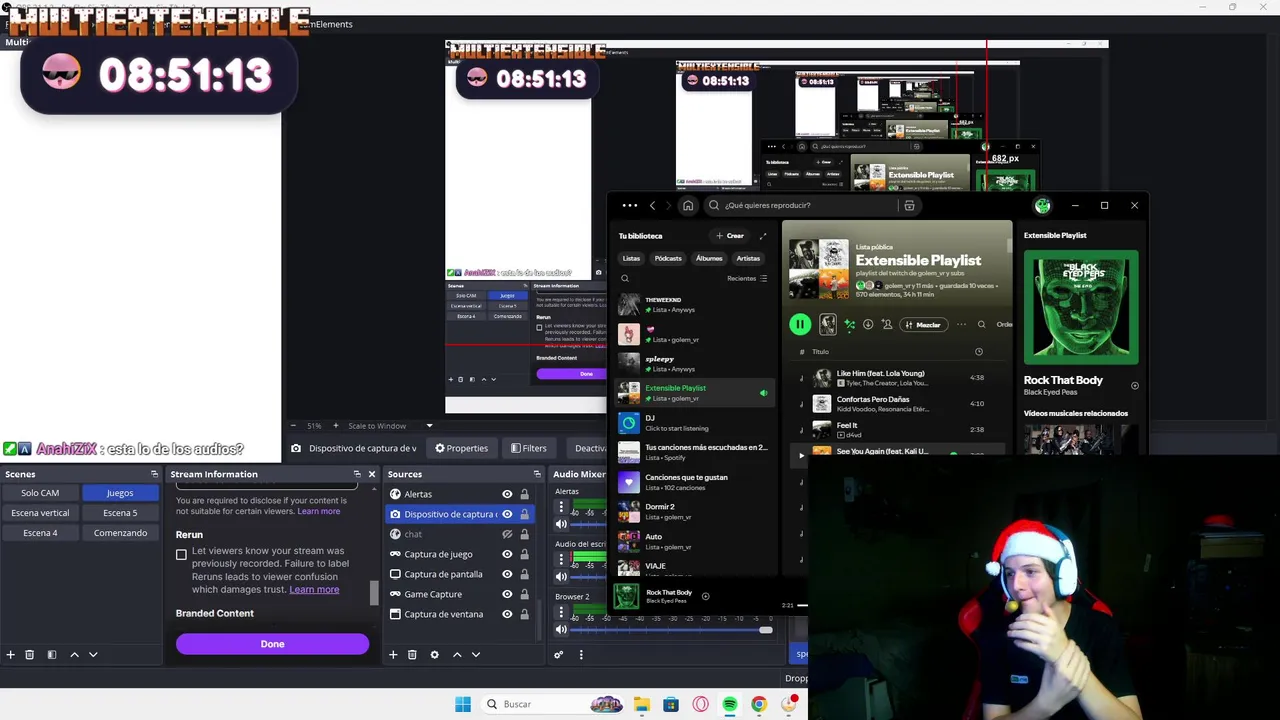
Task: Open Audio Mixer advanced properties gears icon
Action: click(559, 655)
